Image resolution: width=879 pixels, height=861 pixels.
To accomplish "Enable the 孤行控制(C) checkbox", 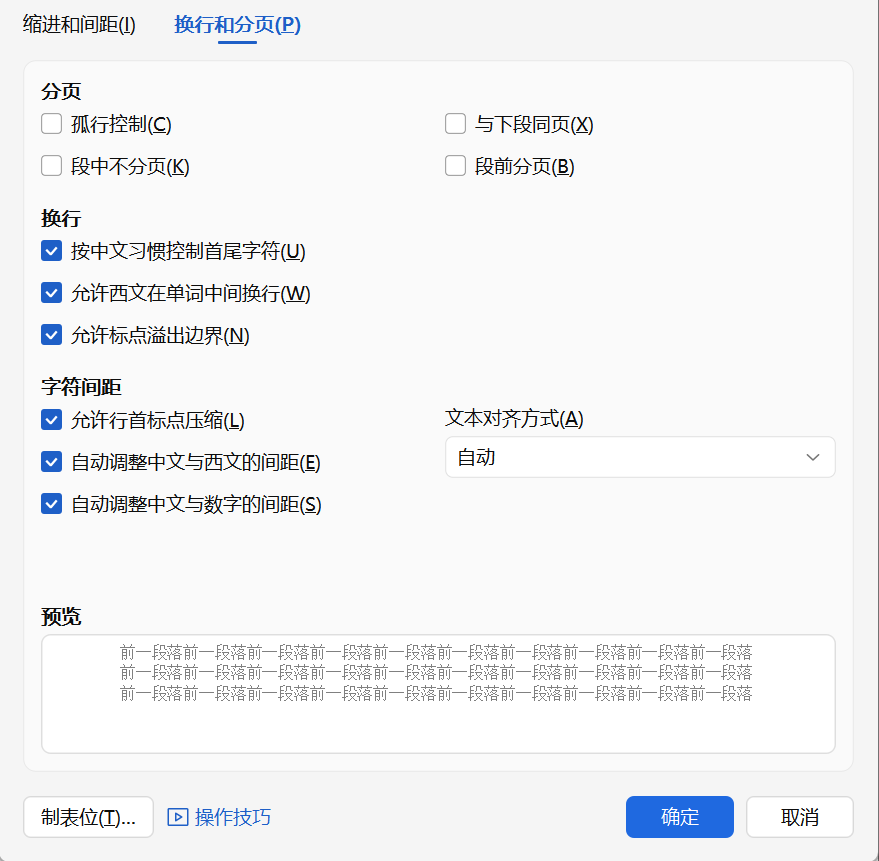I will (51, 124).
